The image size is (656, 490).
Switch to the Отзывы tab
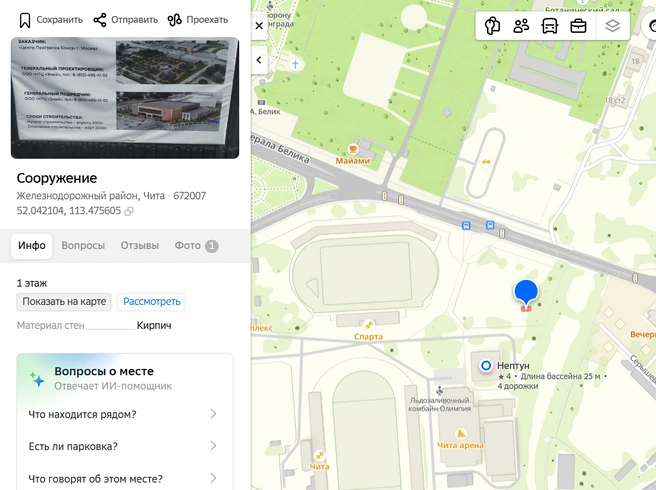coord(140,246)
